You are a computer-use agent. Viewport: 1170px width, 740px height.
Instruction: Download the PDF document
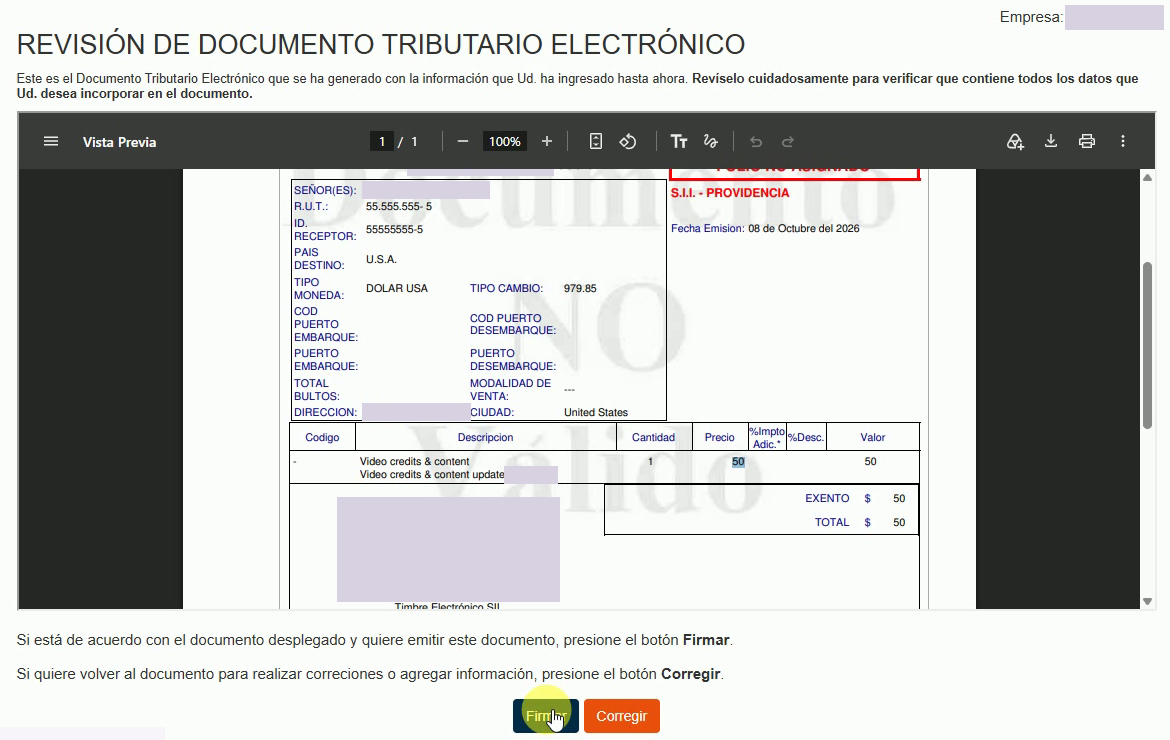point(1051,142)
